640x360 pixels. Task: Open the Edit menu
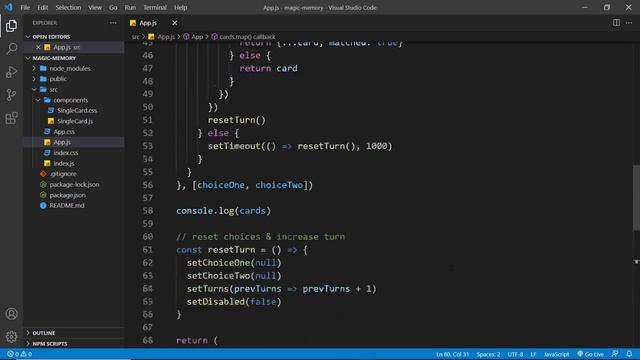[42, 7]
